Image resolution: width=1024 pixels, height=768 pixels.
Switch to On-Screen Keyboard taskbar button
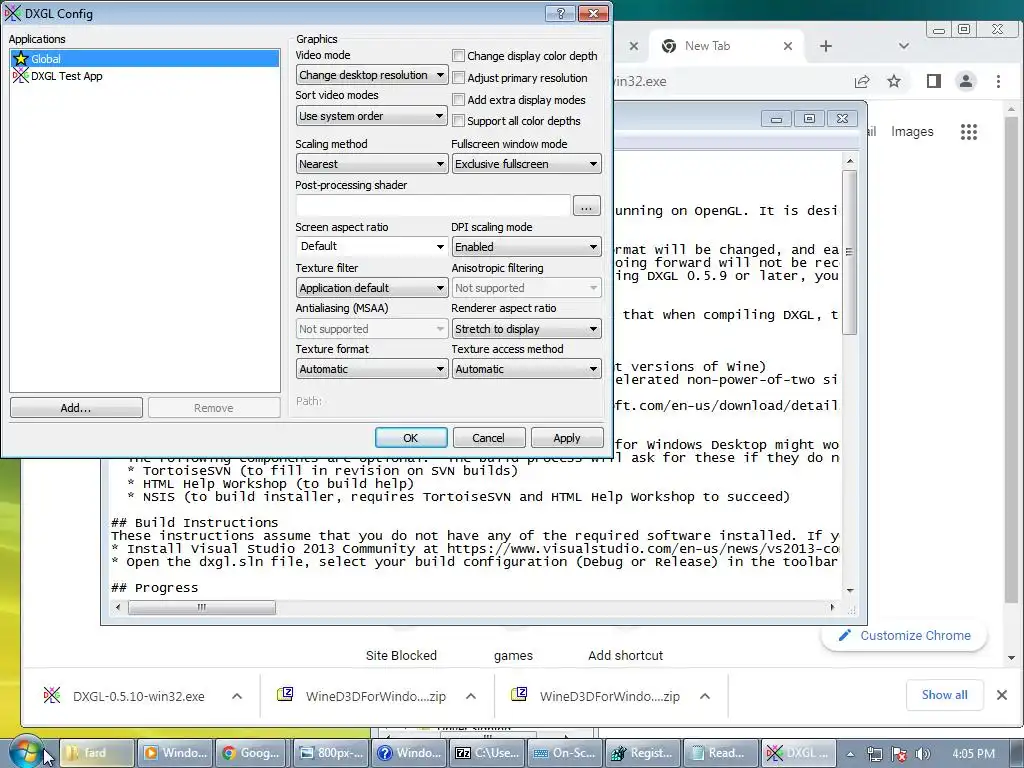tap(564, 753)
